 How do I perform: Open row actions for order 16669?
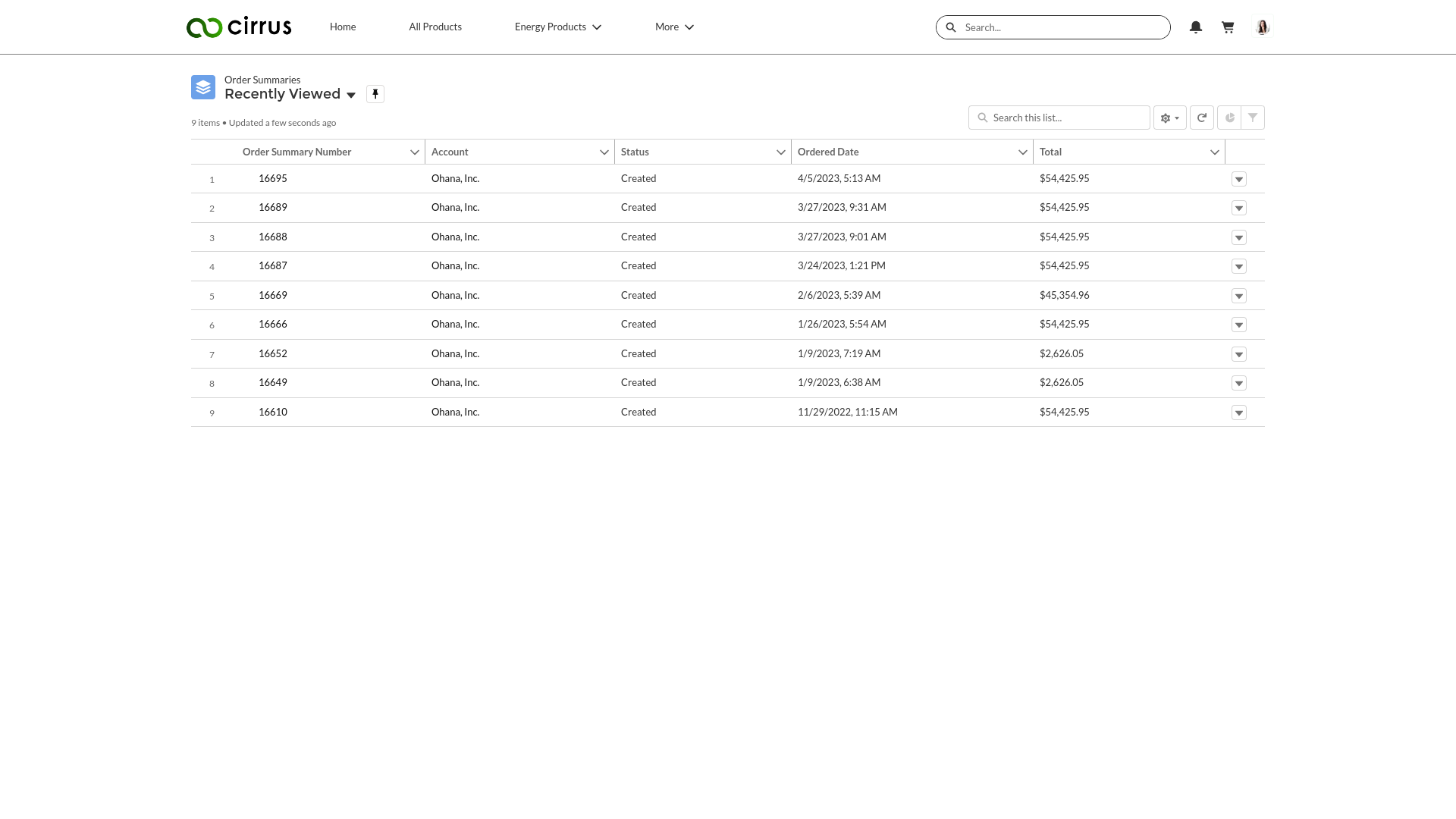pos(1239,296)
